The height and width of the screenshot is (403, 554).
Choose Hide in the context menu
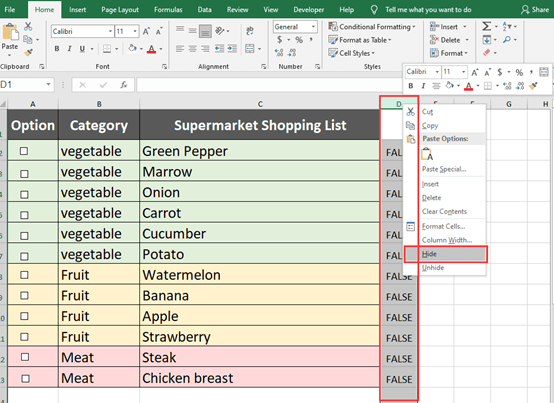click(x=445, y=254)
